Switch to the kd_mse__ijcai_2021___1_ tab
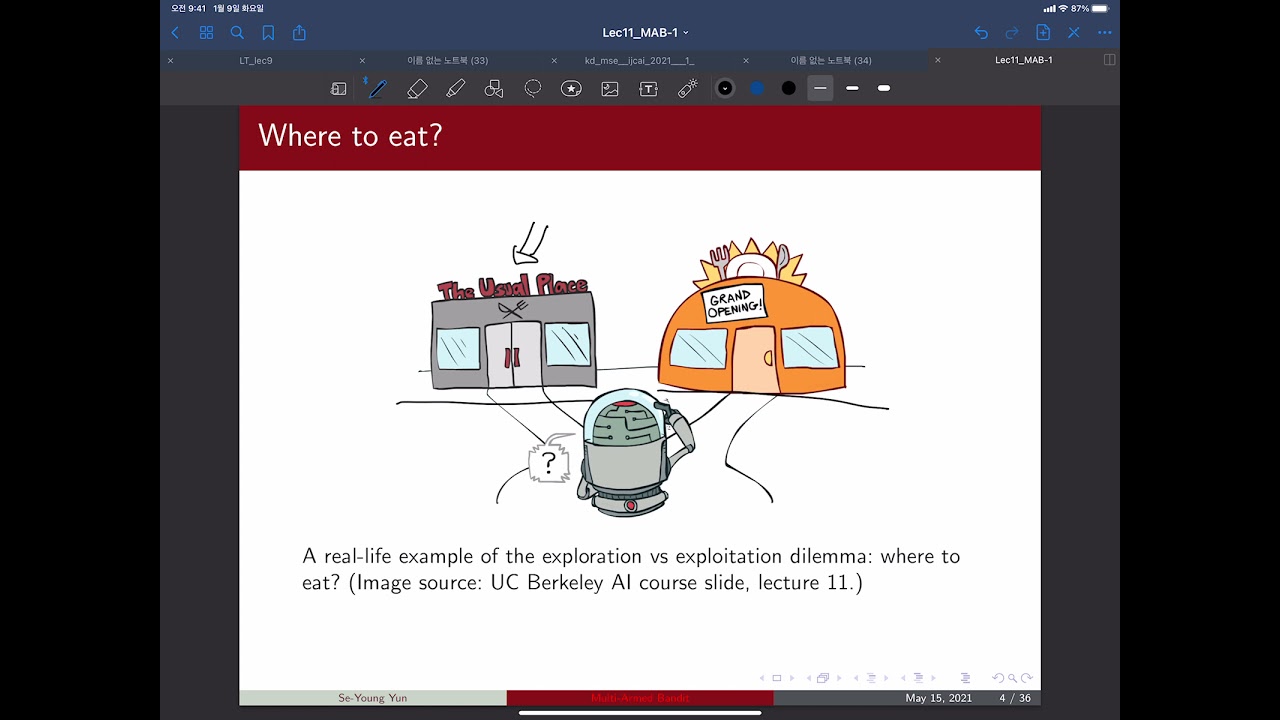The image size is (1280, 720). tap(639, 60)
